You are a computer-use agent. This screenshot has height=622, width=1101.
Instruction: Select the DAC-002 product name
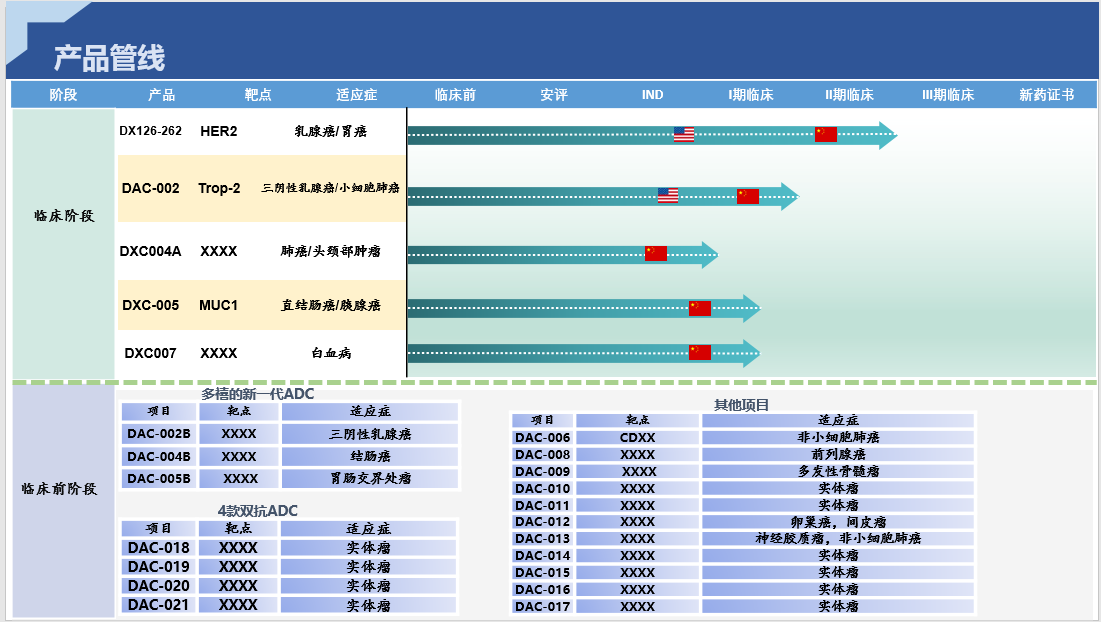tap(151, 188)
